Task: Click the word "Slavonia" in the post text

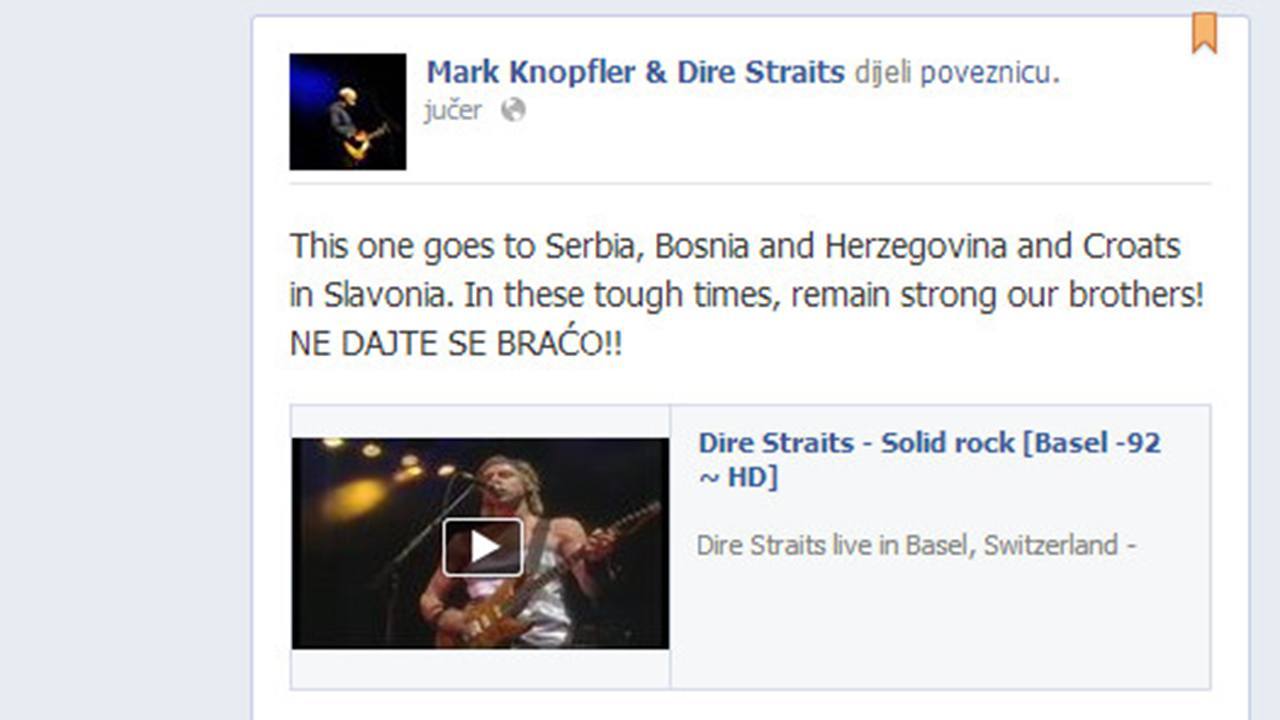Action: pos(380,295)
